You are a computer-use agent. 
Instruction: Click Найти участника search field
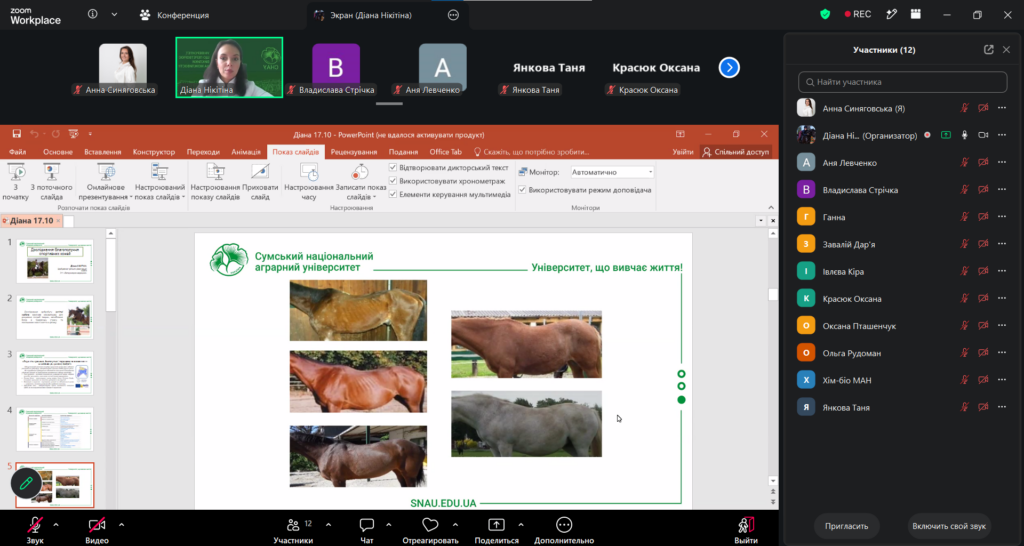pos(903,82)
